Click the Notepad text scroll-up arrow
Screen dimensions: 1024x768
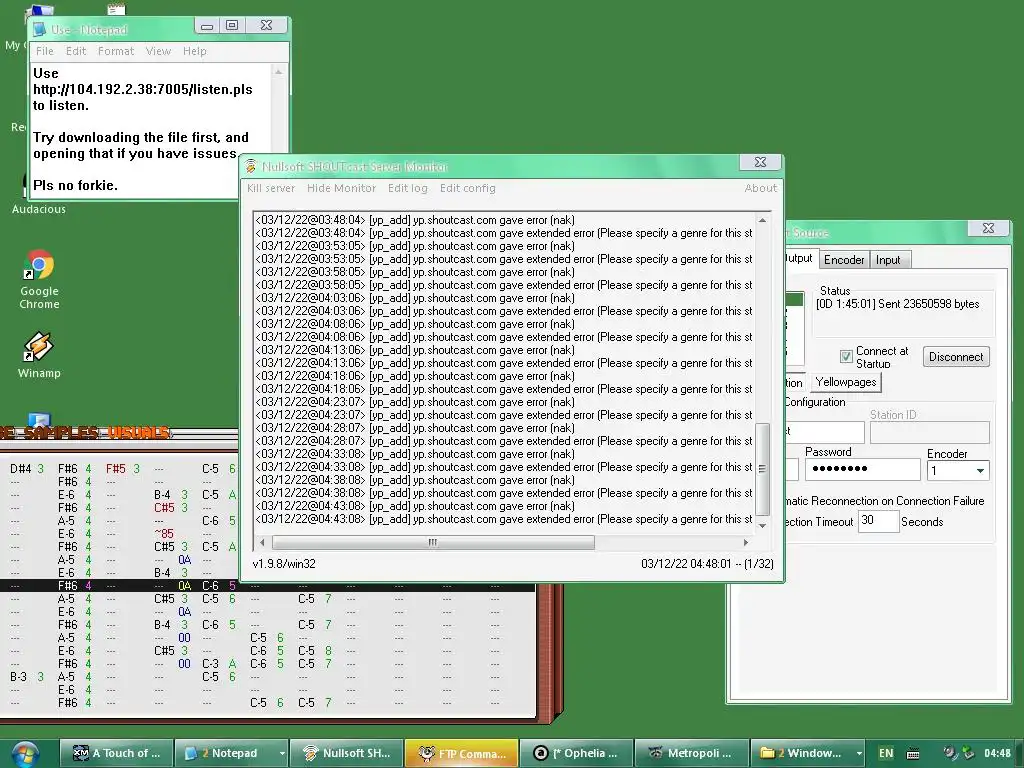(279, 71)
